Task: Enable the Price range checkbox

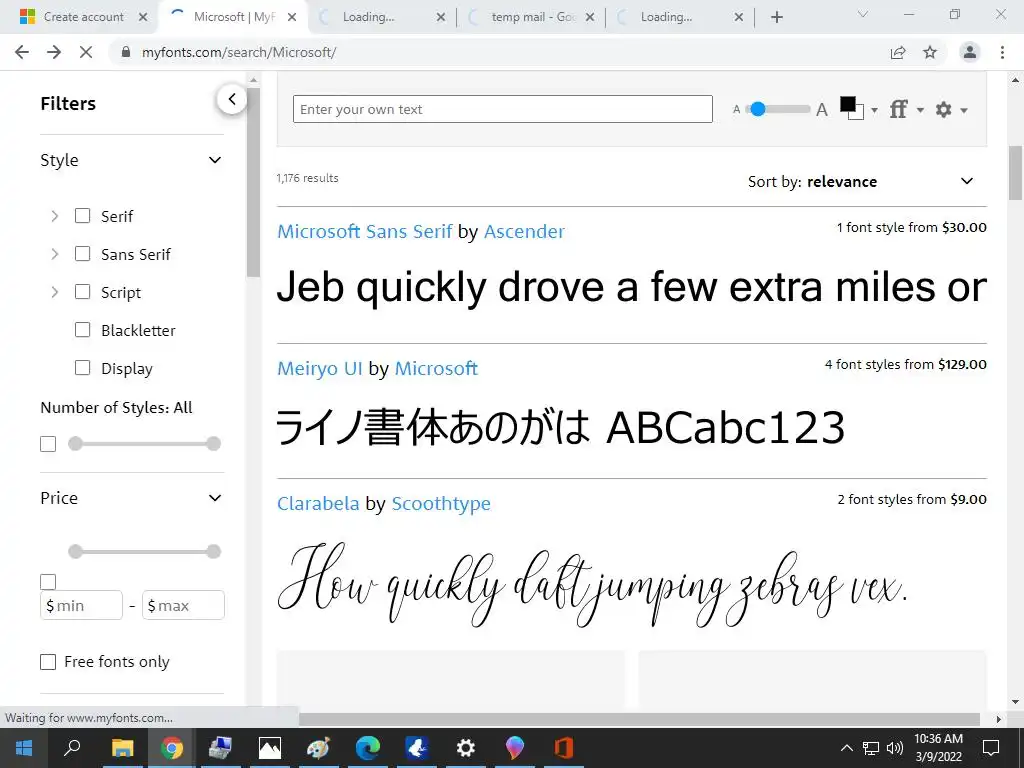Action: (48, 581)
